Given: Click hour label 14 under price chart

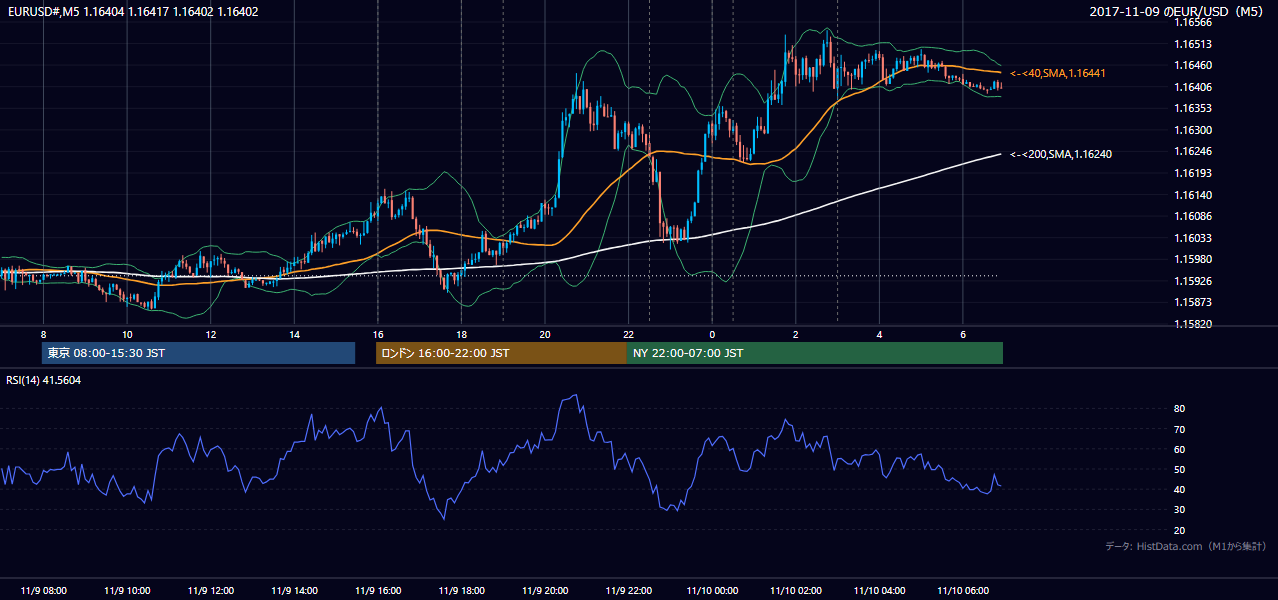Looking at the screenshot, I should tap(294, 334).
